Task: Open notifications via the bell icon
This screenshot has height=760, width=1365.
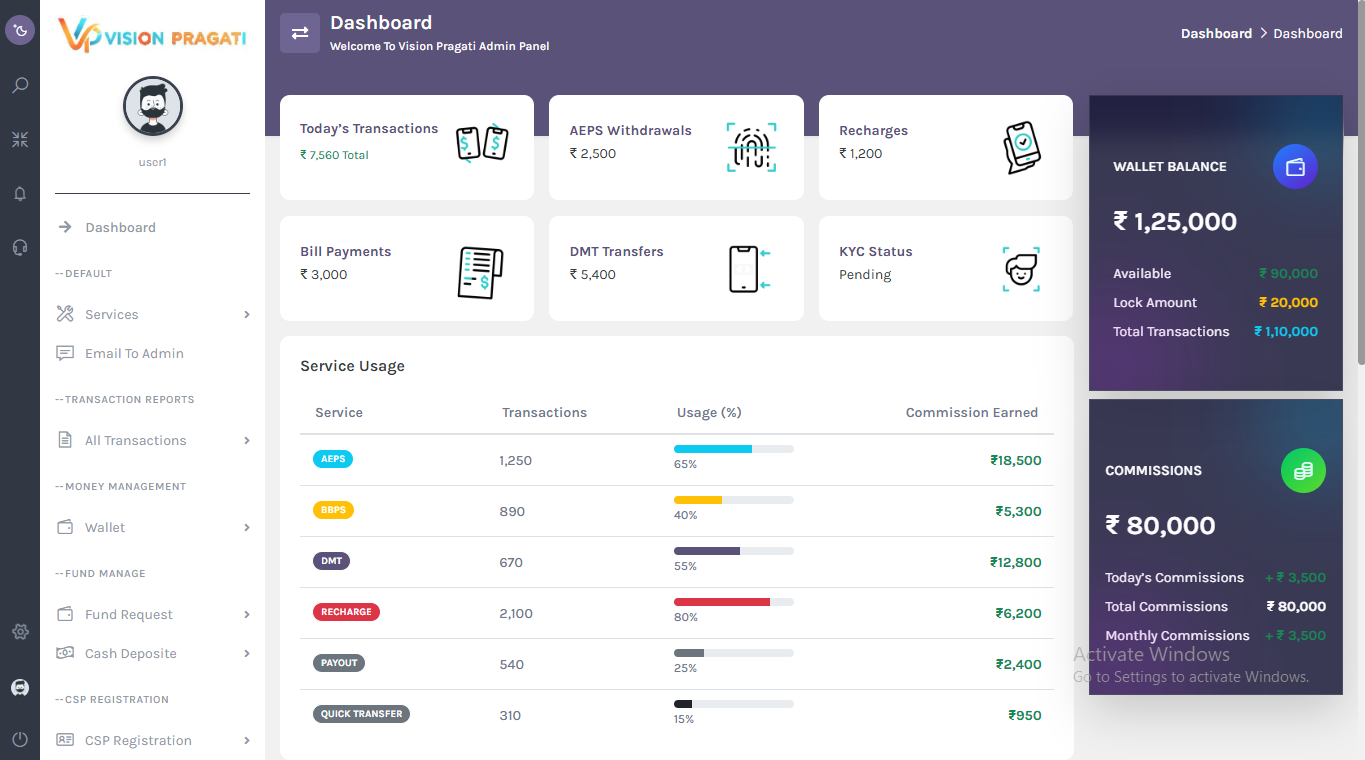Action: 20,194
